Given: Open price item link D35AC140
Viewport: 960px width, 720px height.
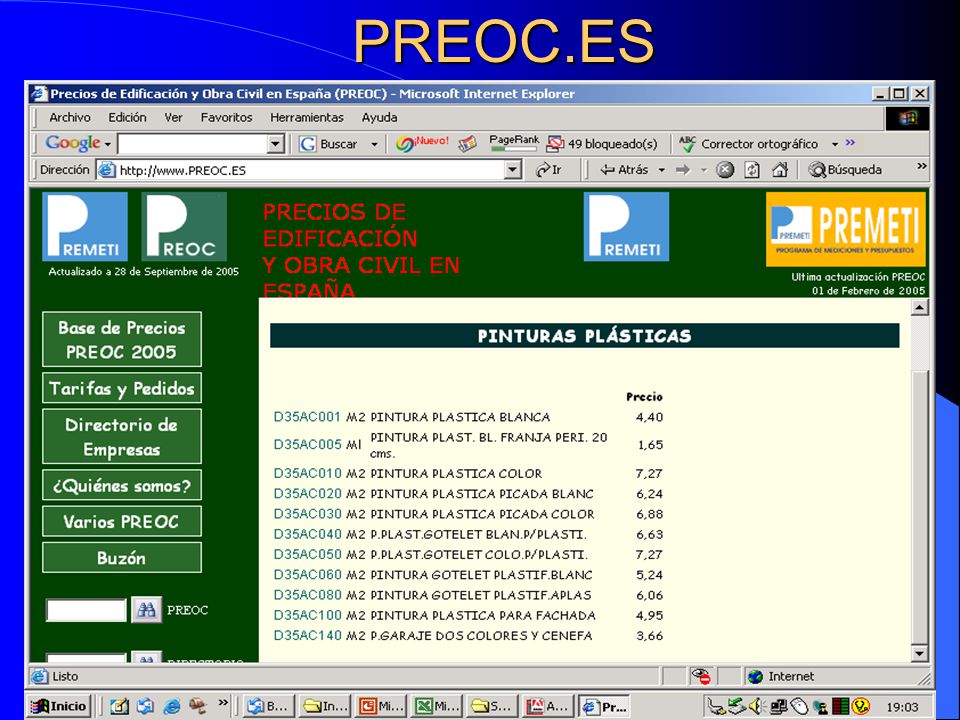Looking at the screenshot, I should pos(307,636).
